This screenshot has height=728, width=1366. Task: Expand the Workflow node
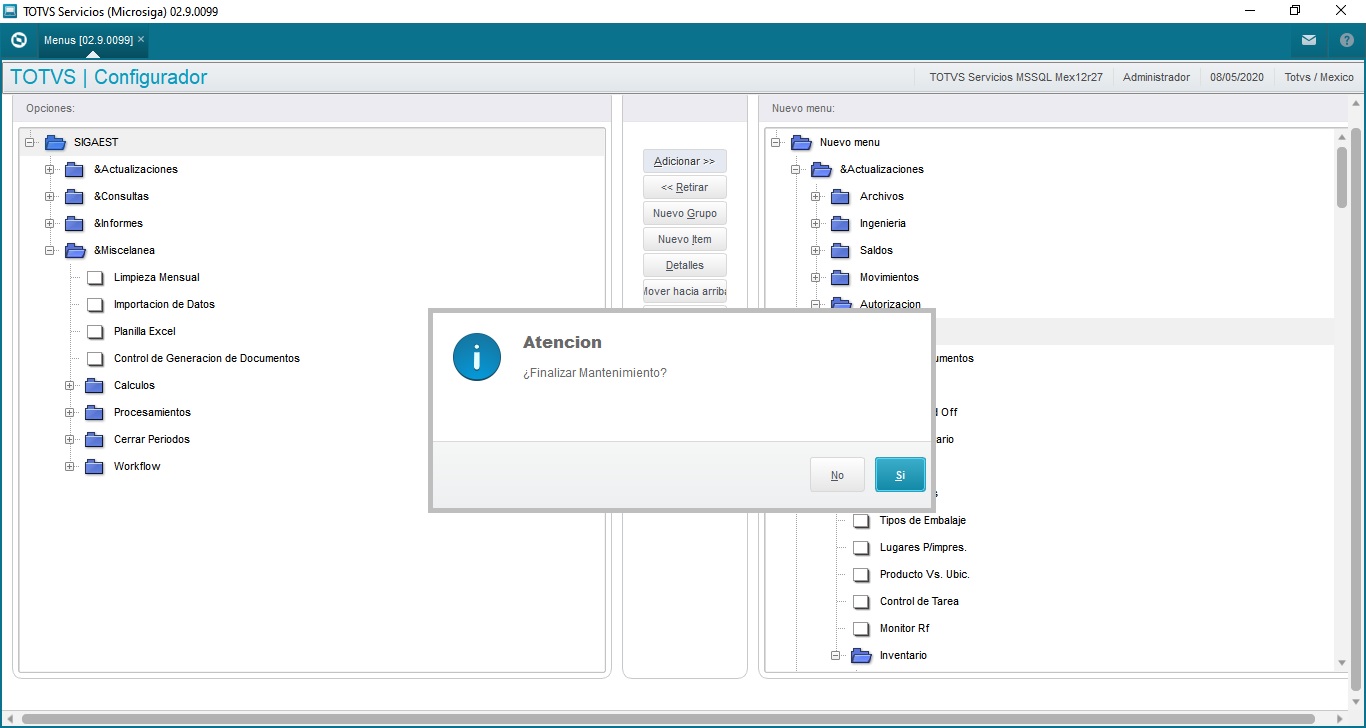[69, 466]
